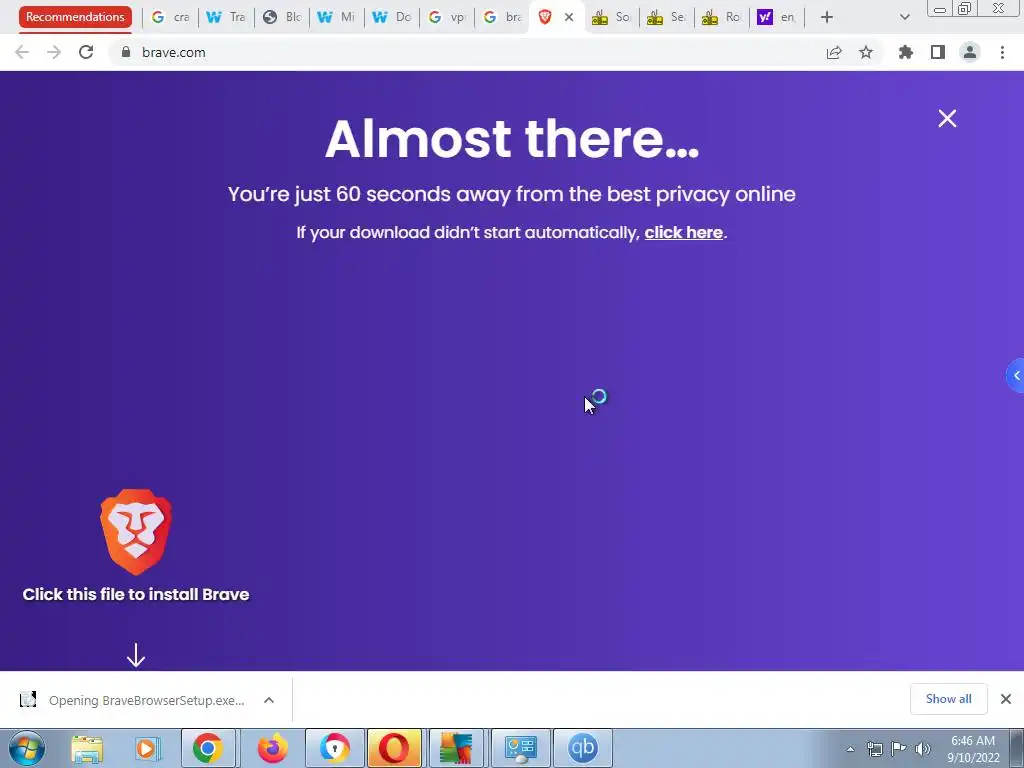
Task: Open the blue-orange keyhole browser taskbar icon
Action: tap(334, 748)
